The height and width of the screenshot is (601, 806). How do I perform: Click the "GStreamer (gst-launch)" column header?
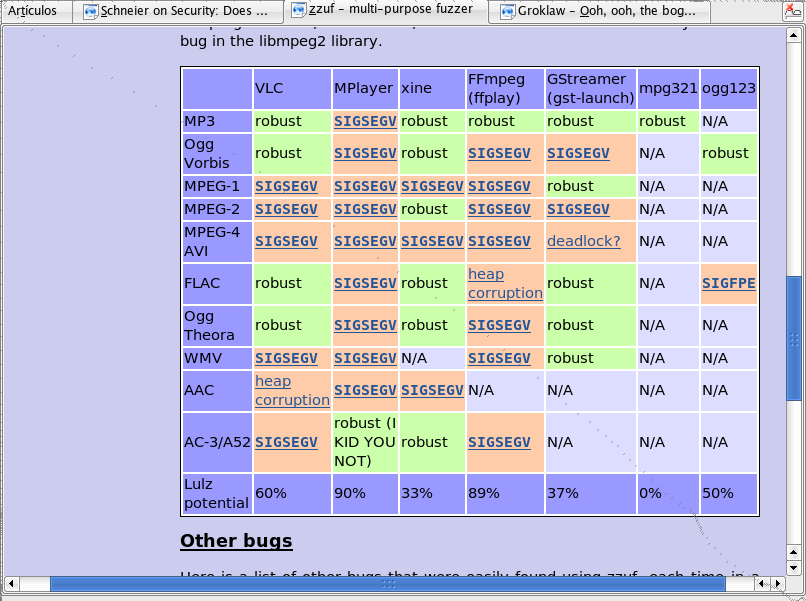coord(590,88)
